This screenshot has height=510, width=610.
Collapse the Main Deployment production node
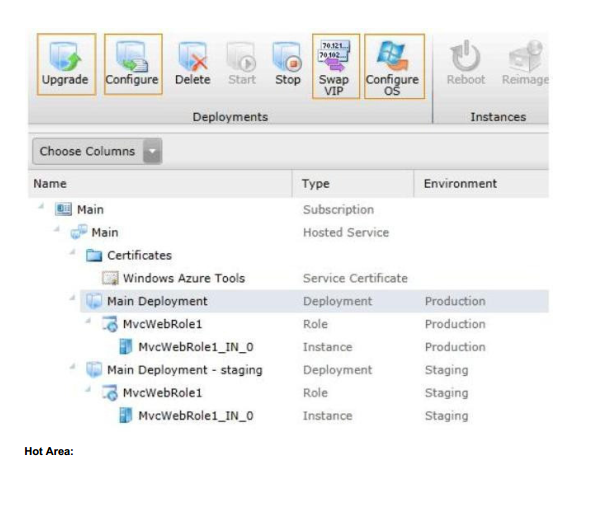click(72, 298)
